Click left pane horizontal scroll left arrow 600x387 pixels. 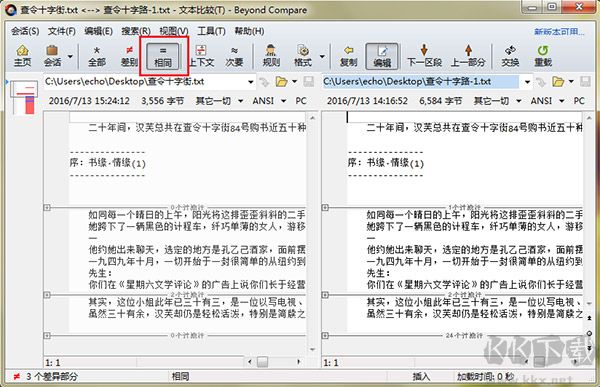click(x=250, y=362)
